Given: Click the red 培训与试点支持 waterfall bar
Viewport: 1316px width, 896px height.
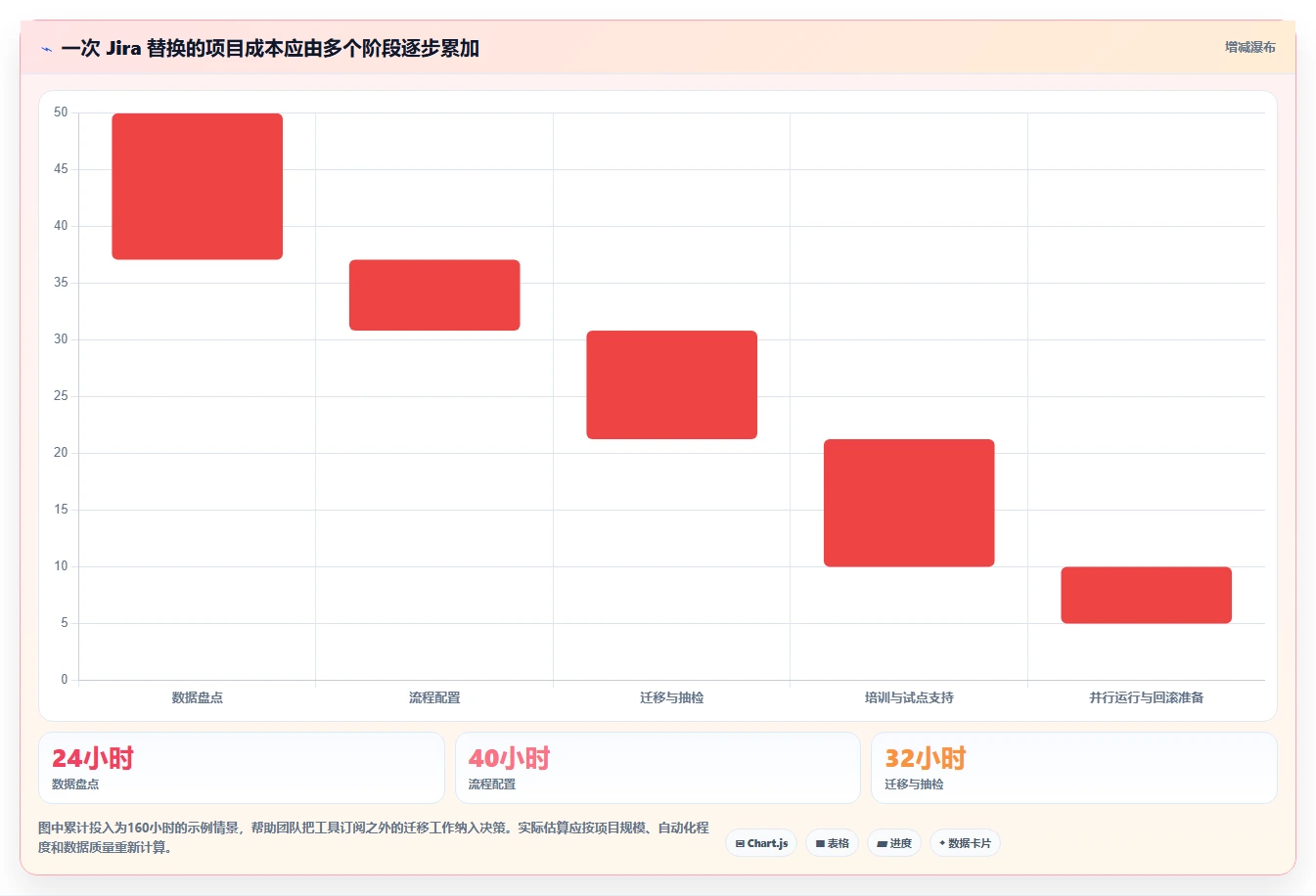Looking at the screenshot, I should coord(909,503).
